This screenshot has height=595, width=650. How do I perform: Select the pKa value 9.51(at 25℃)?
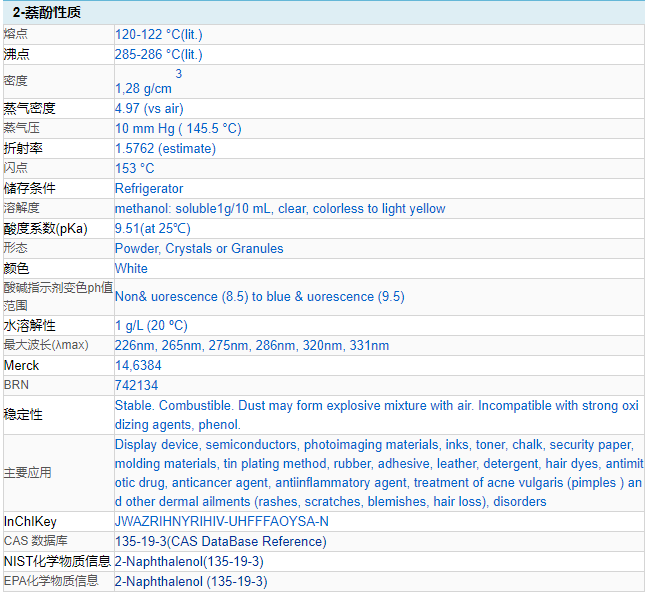tap(152, 228)
